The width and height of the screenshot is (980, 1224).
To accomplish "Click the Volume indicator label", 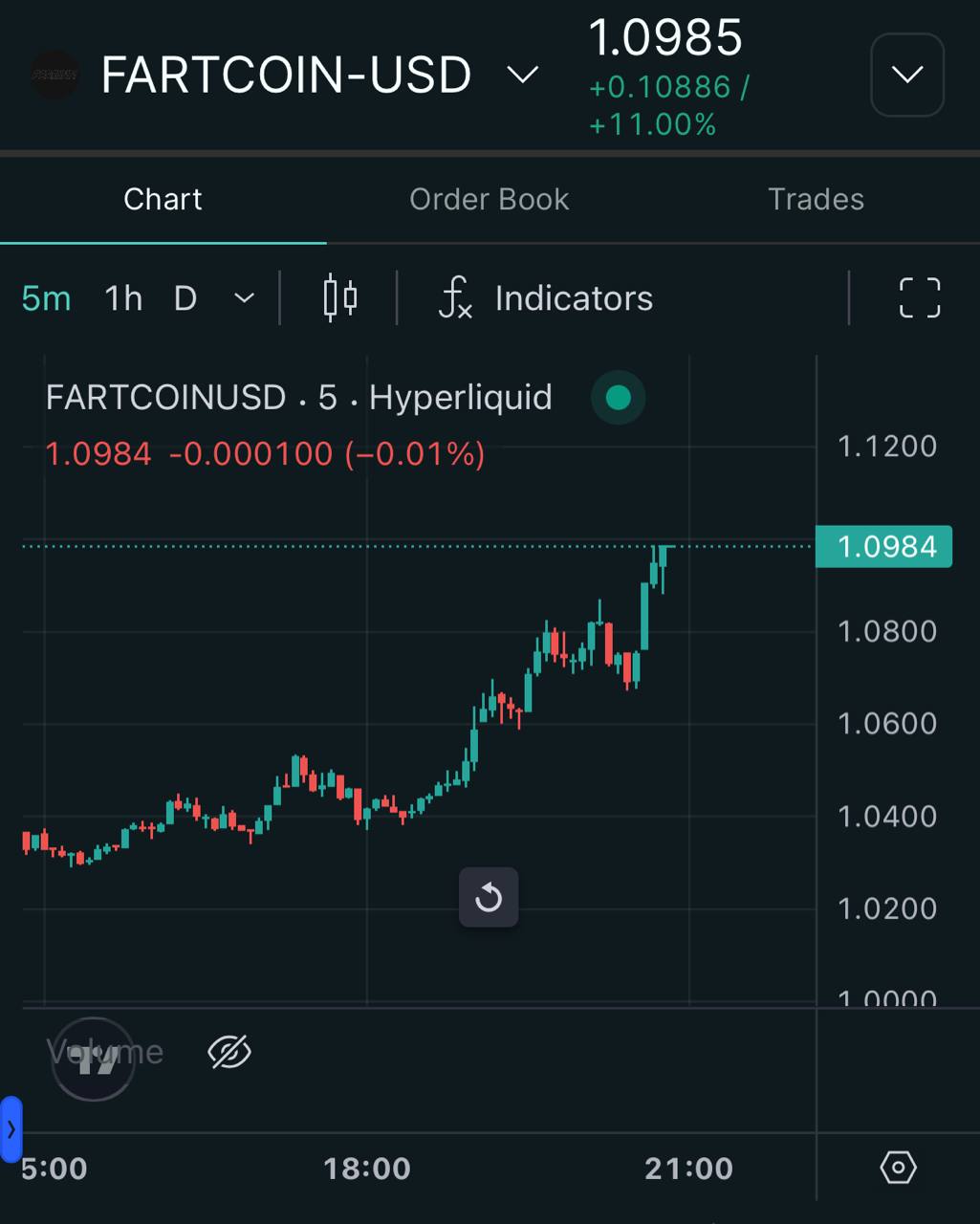I will tap(105, 1052).
